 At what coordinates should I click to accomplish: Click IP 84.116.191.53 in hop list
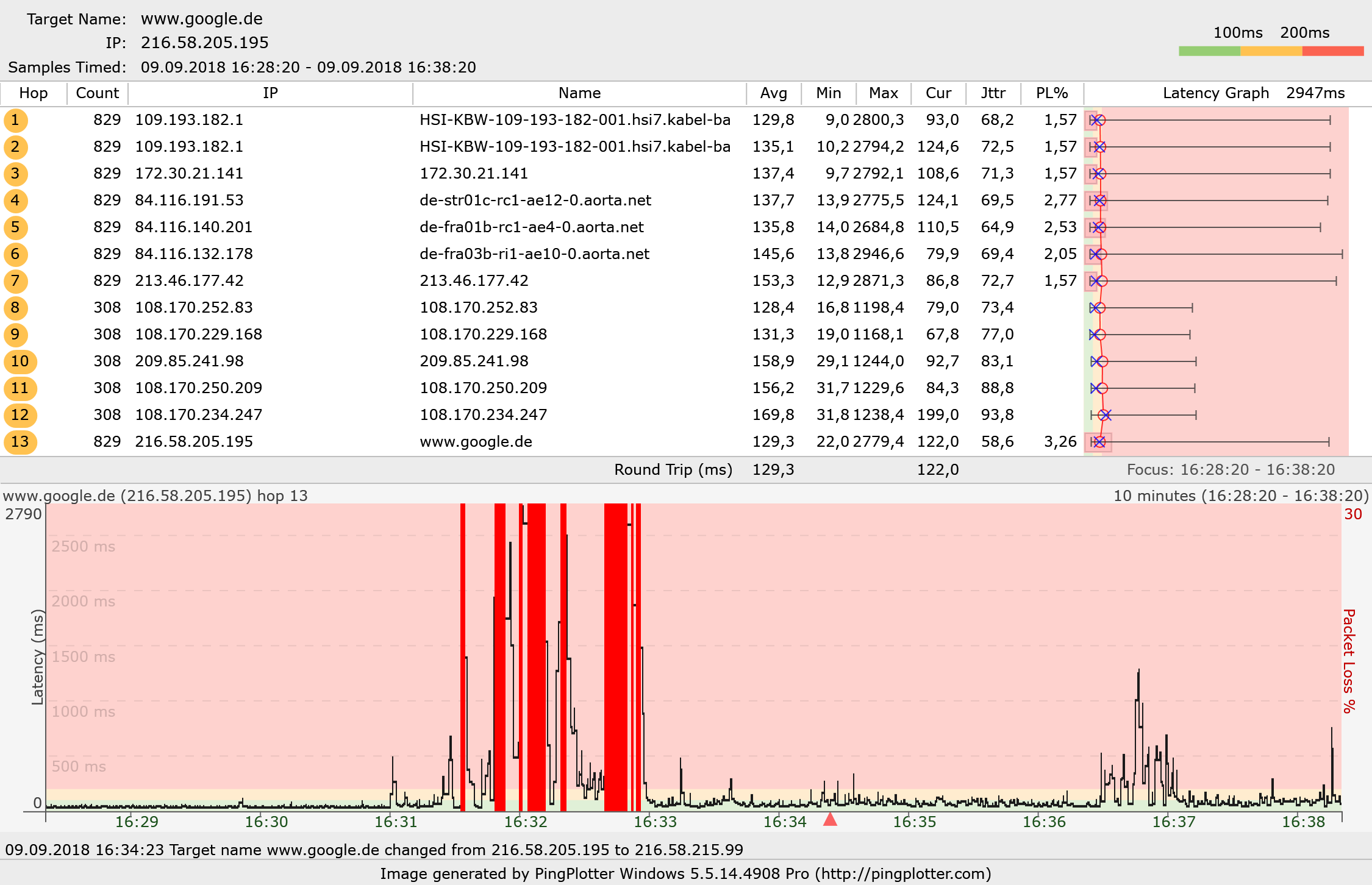tap(189, 201)
